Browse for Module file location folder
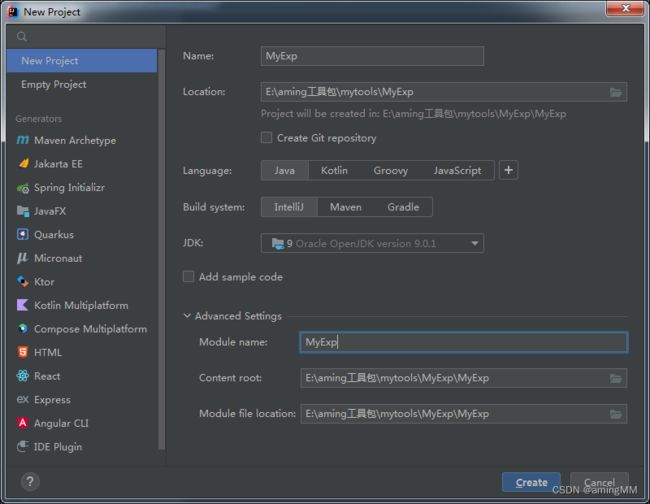Screen dimensions: 650x504 click(616, 414)
